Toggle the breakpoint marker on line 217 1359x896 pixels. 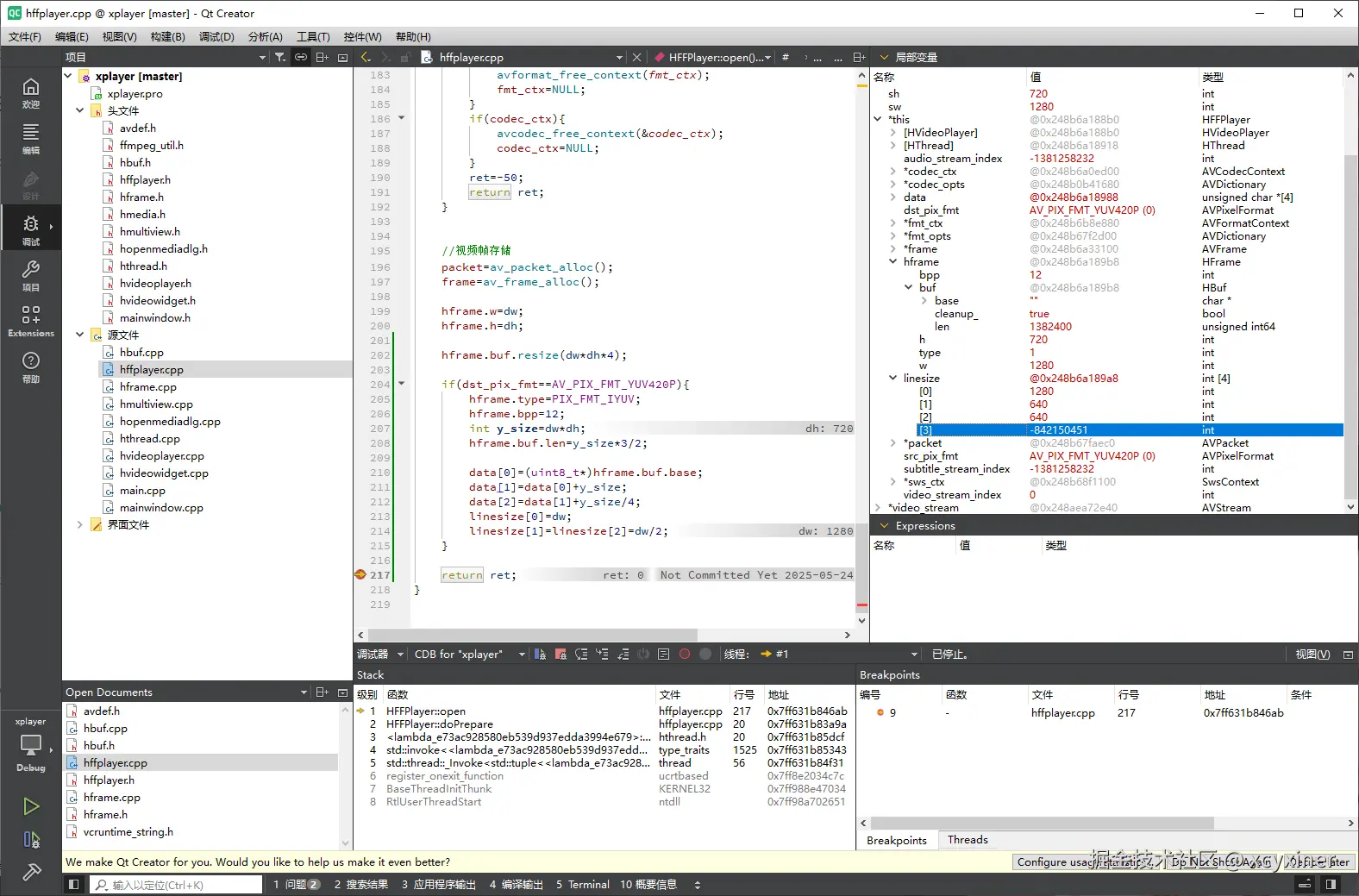point(360,575)
